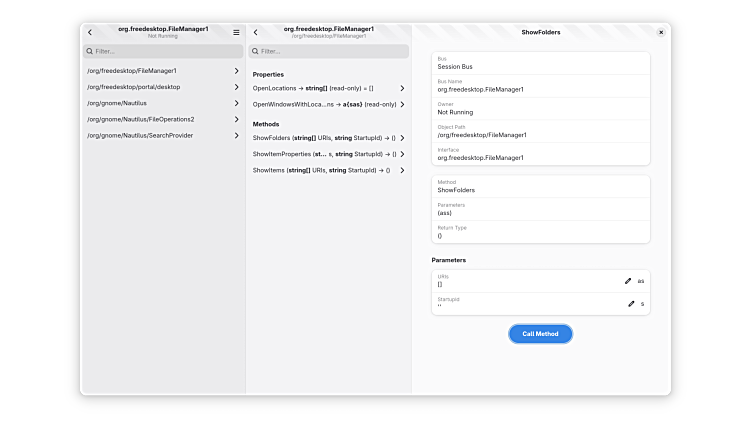Select the /org/gnome/Nautilus object path
752x423 pixels.
pyautogui.click(x=160, y=103)
